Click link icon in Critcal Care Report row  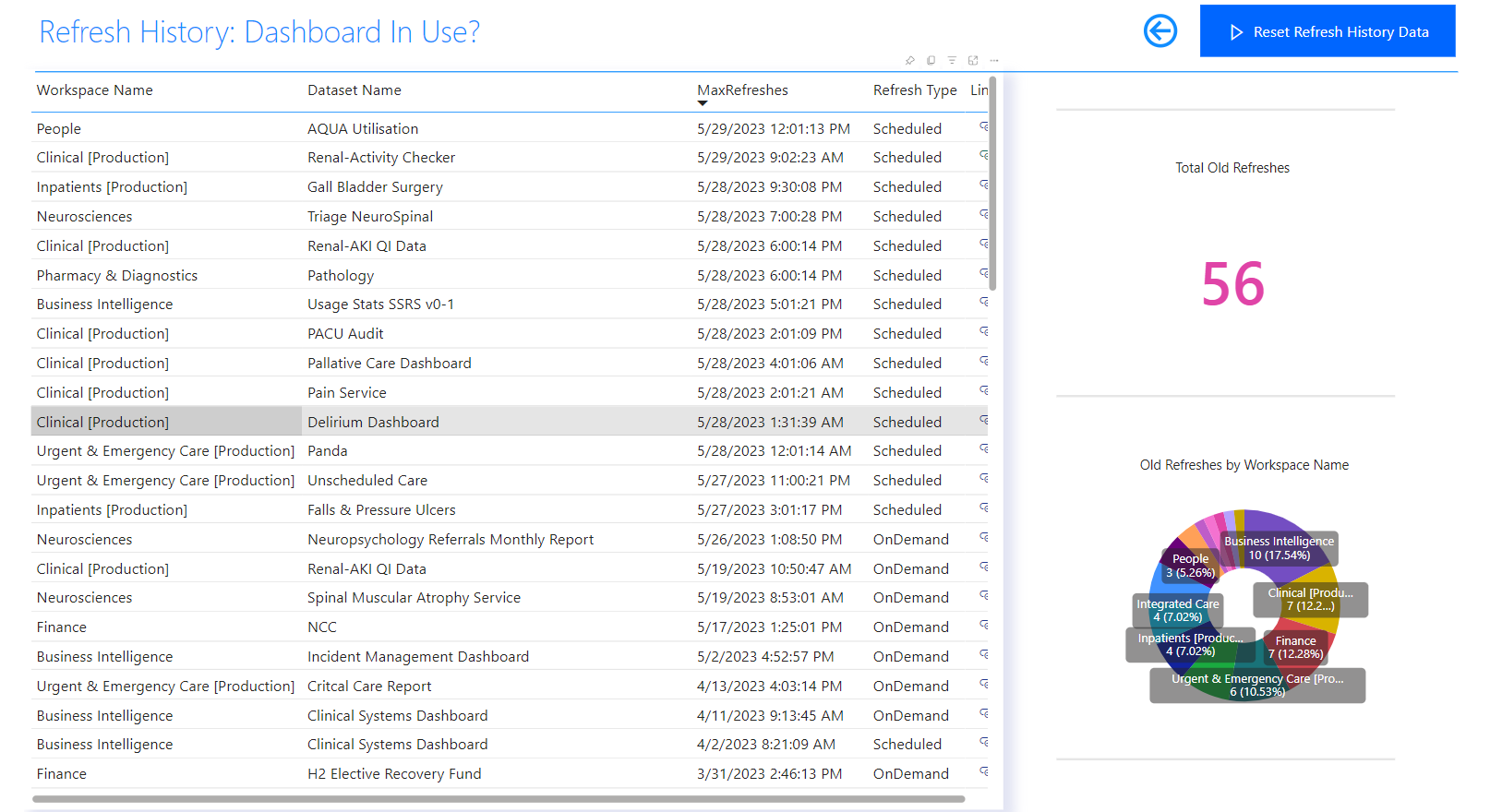tap(984, 685)
